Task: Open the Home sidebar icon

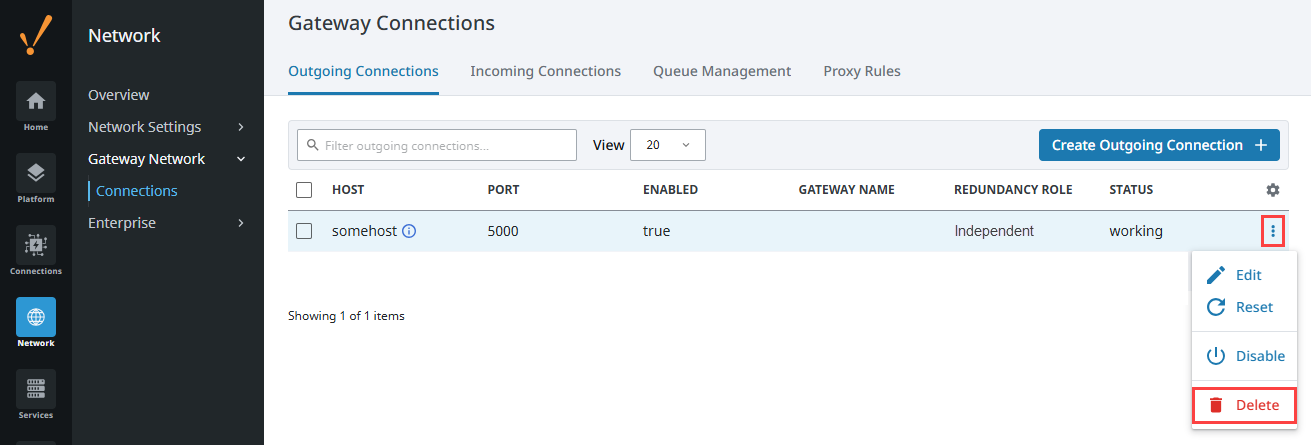Action: coord(36,101)
